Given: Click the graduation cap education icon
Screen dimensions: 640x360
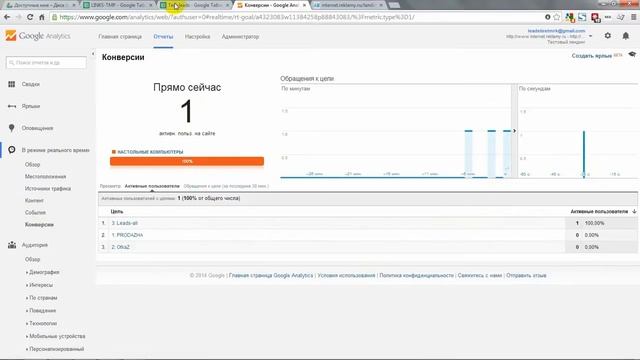Looking at the screenshot, I should [x=632, y=55].
